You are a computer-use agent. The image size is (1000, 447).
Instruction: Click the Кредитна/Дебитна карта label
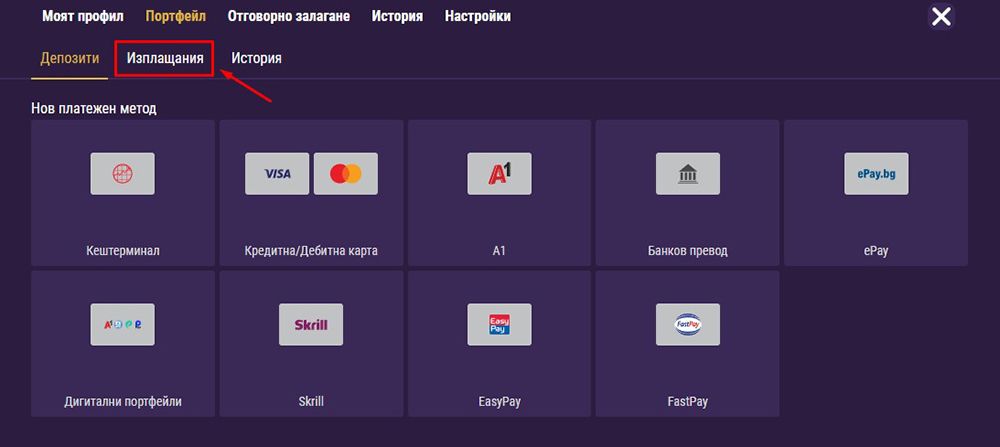point(311,251)
